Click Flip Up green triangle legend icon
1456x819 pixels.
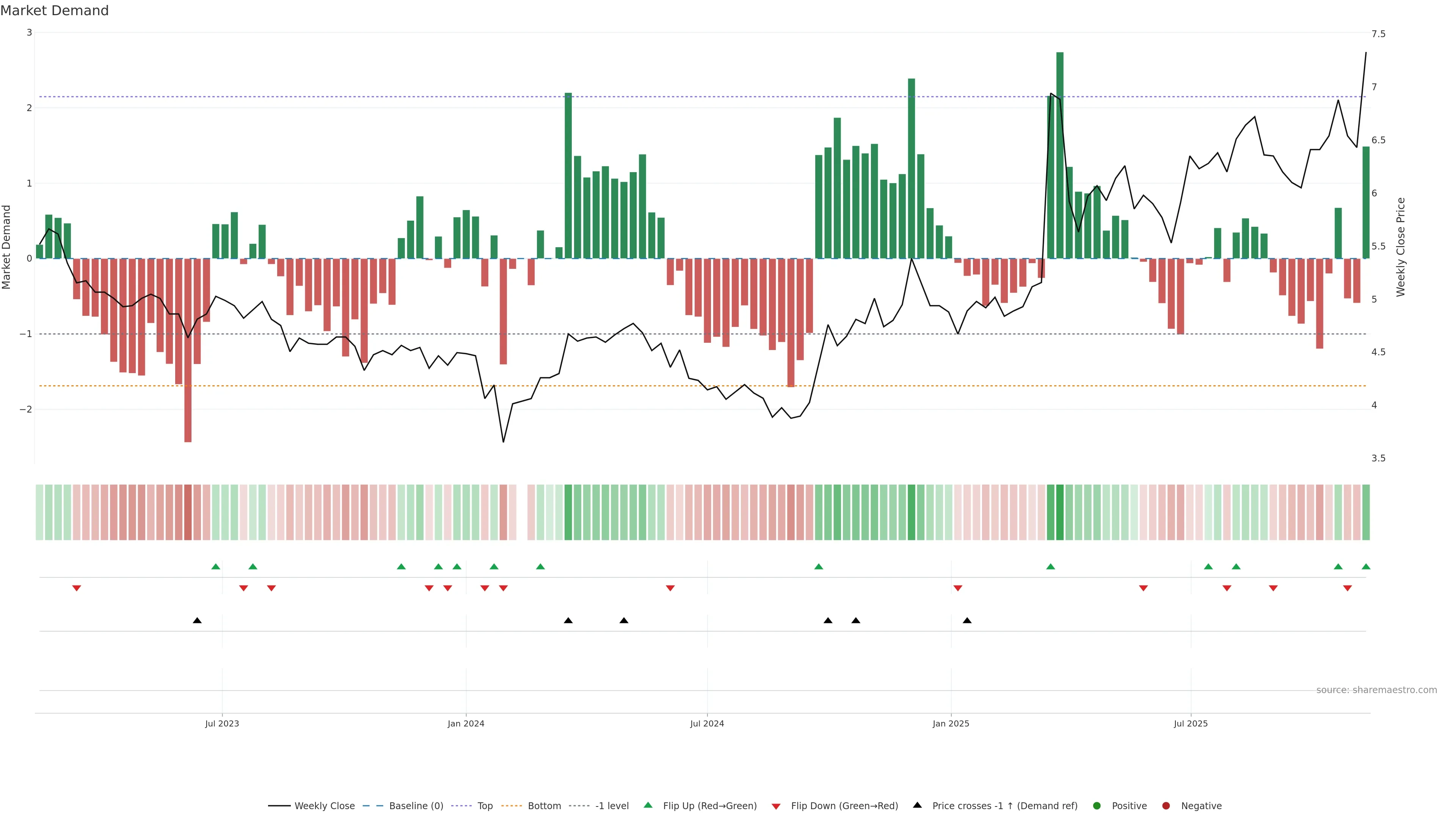648,805
